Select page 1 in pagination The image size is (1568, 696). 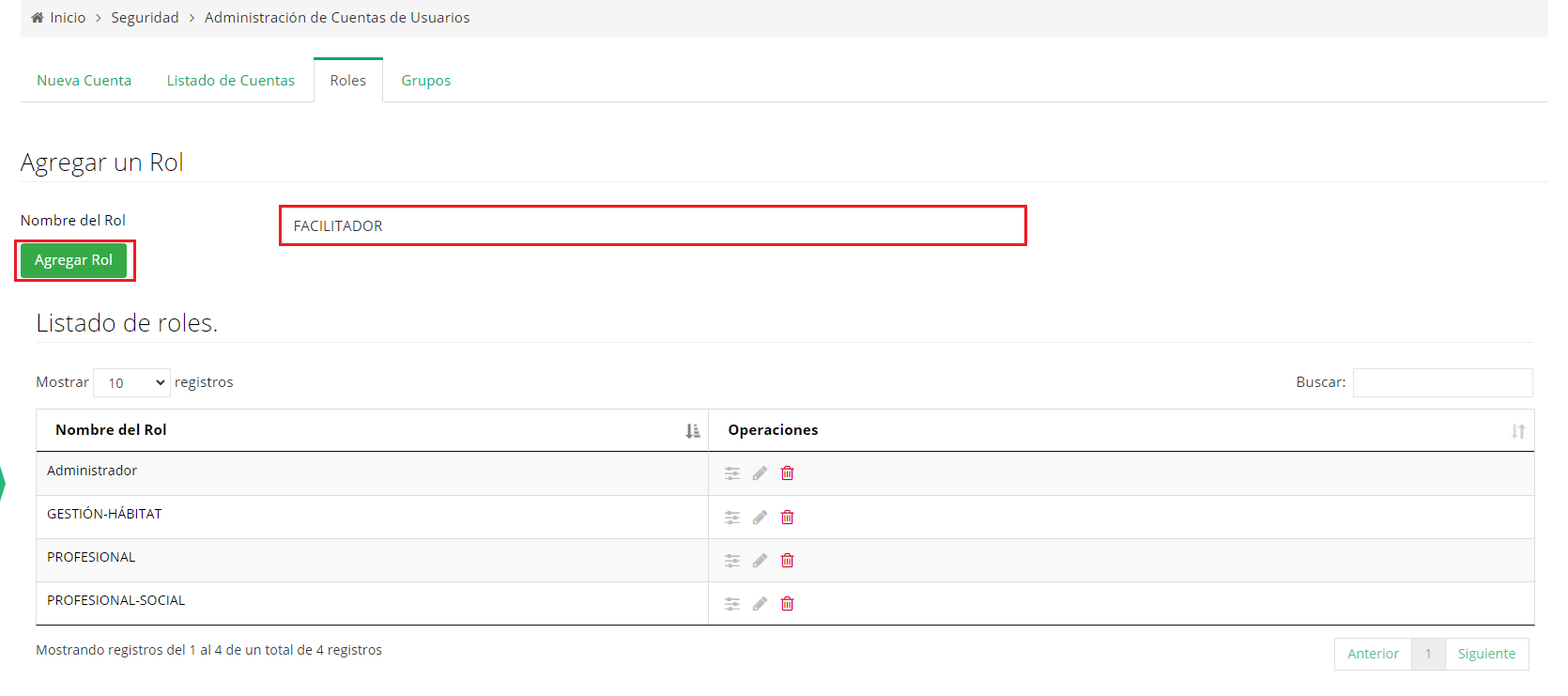(1428, 654)
